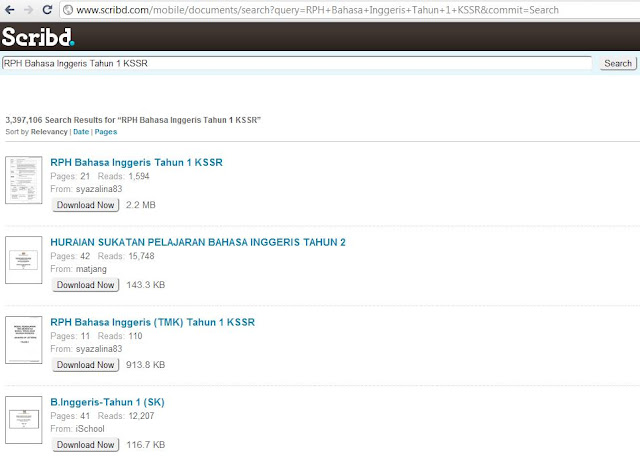Click the '913.8 KB' file size text
The height and width of the screenshot is (458, 640).
(146, 365)
